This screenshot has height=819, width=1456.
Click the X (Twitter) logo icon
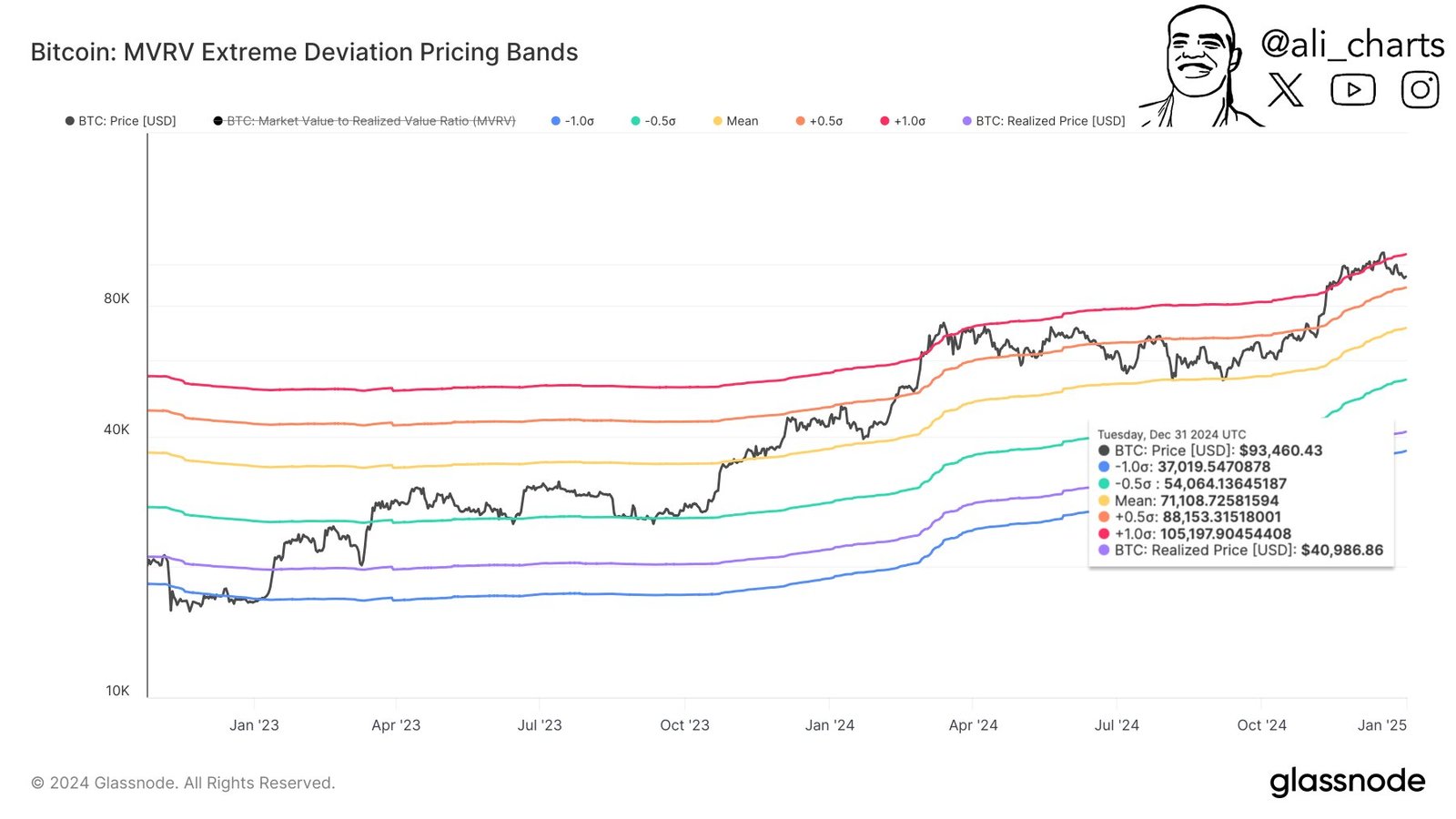(1286, 89)
